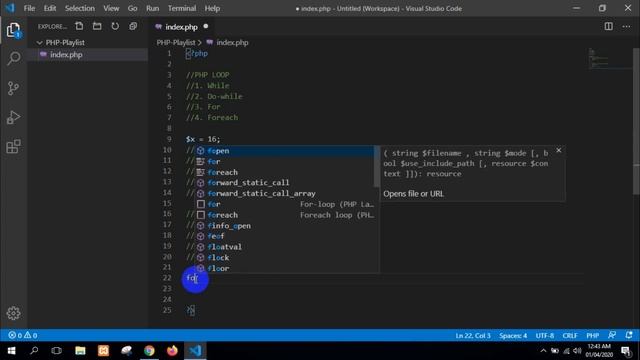Open the Run menu
The image size is (640, 360).
(152, 8)
